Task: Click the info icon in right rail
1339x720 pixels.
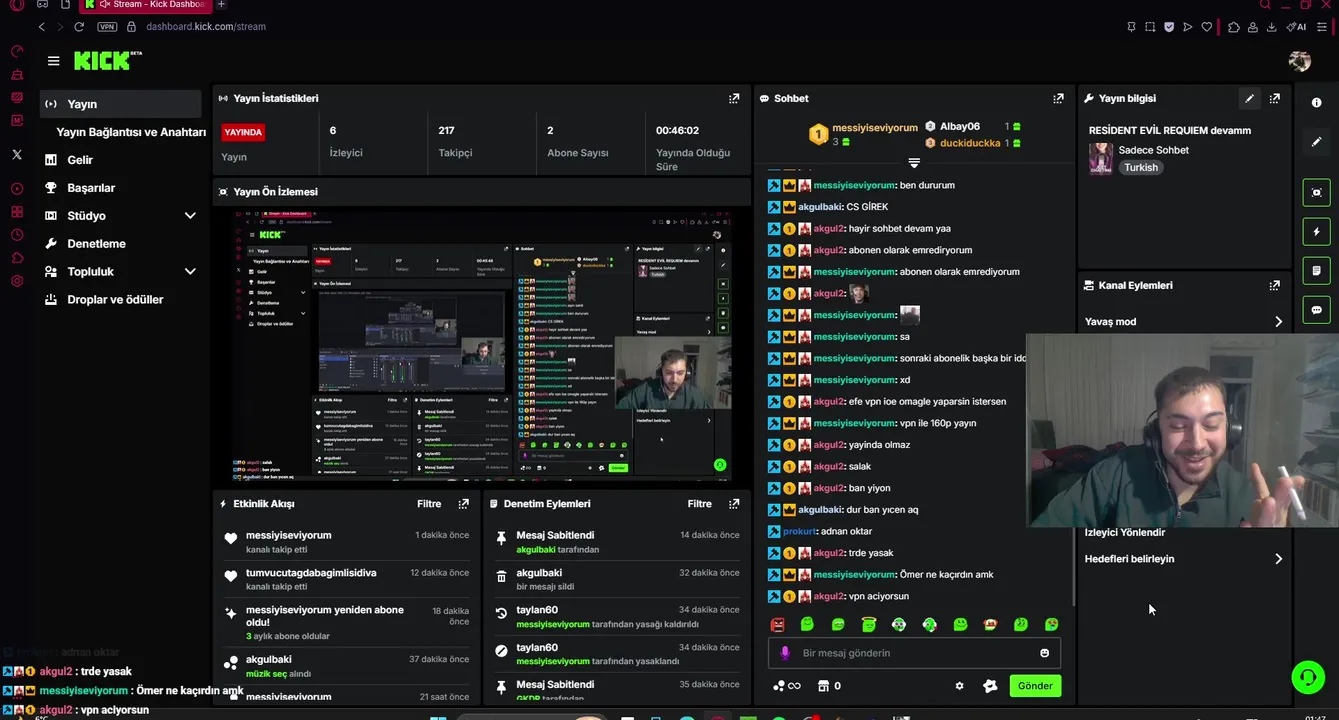Action: coord(1316,103)
